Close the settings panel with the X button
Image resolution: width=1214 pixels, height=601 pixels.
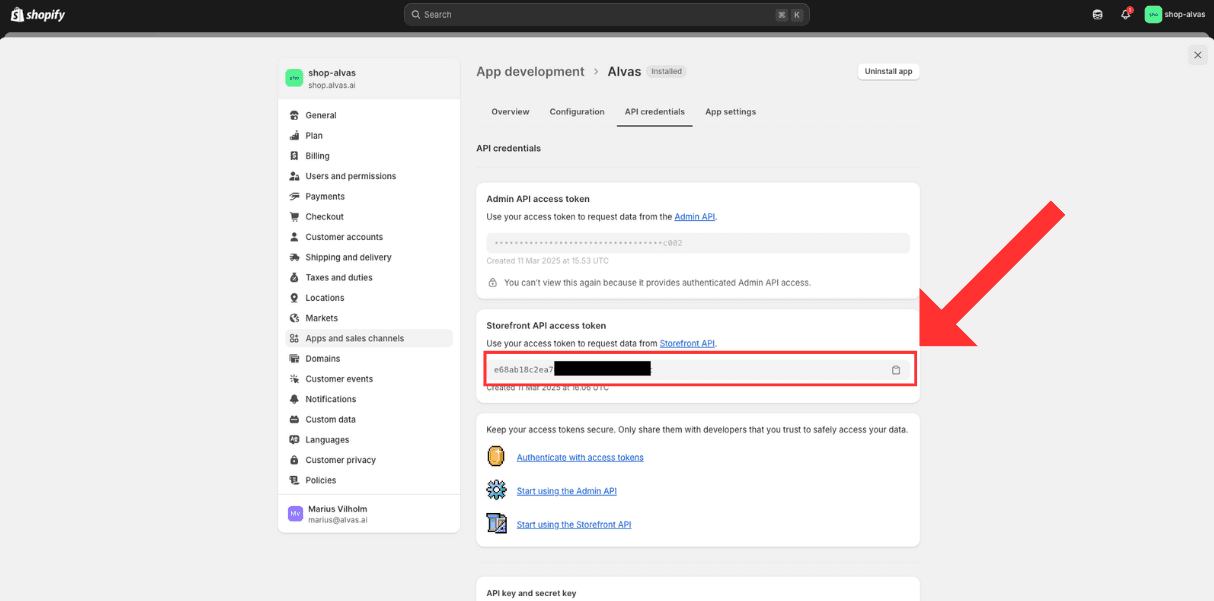(1198, 55)
